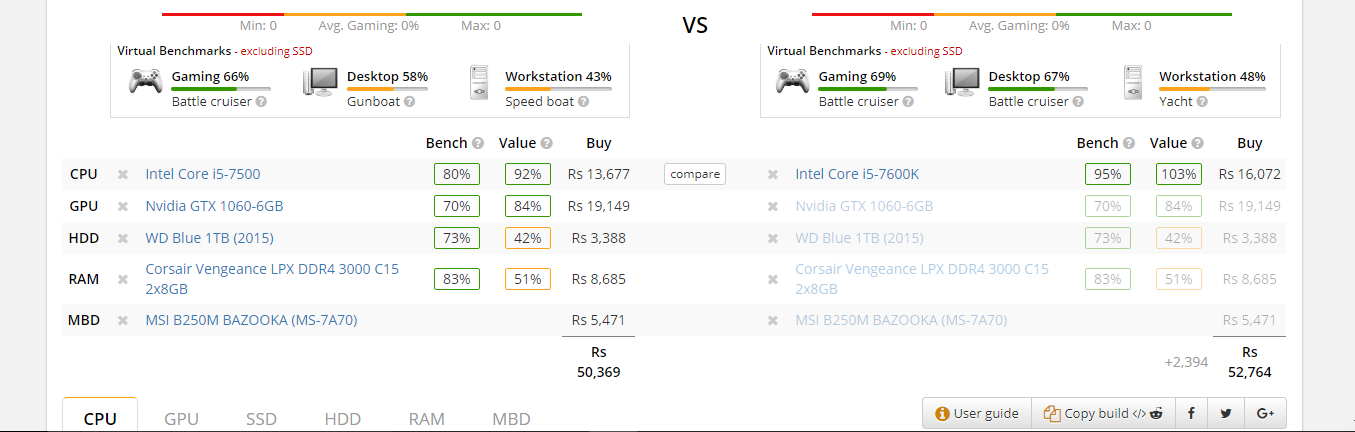Remove Intel Core i5-7500 with its X icon
The height and width of the screenshot is (432, 1355).
(x=123, y=175)
